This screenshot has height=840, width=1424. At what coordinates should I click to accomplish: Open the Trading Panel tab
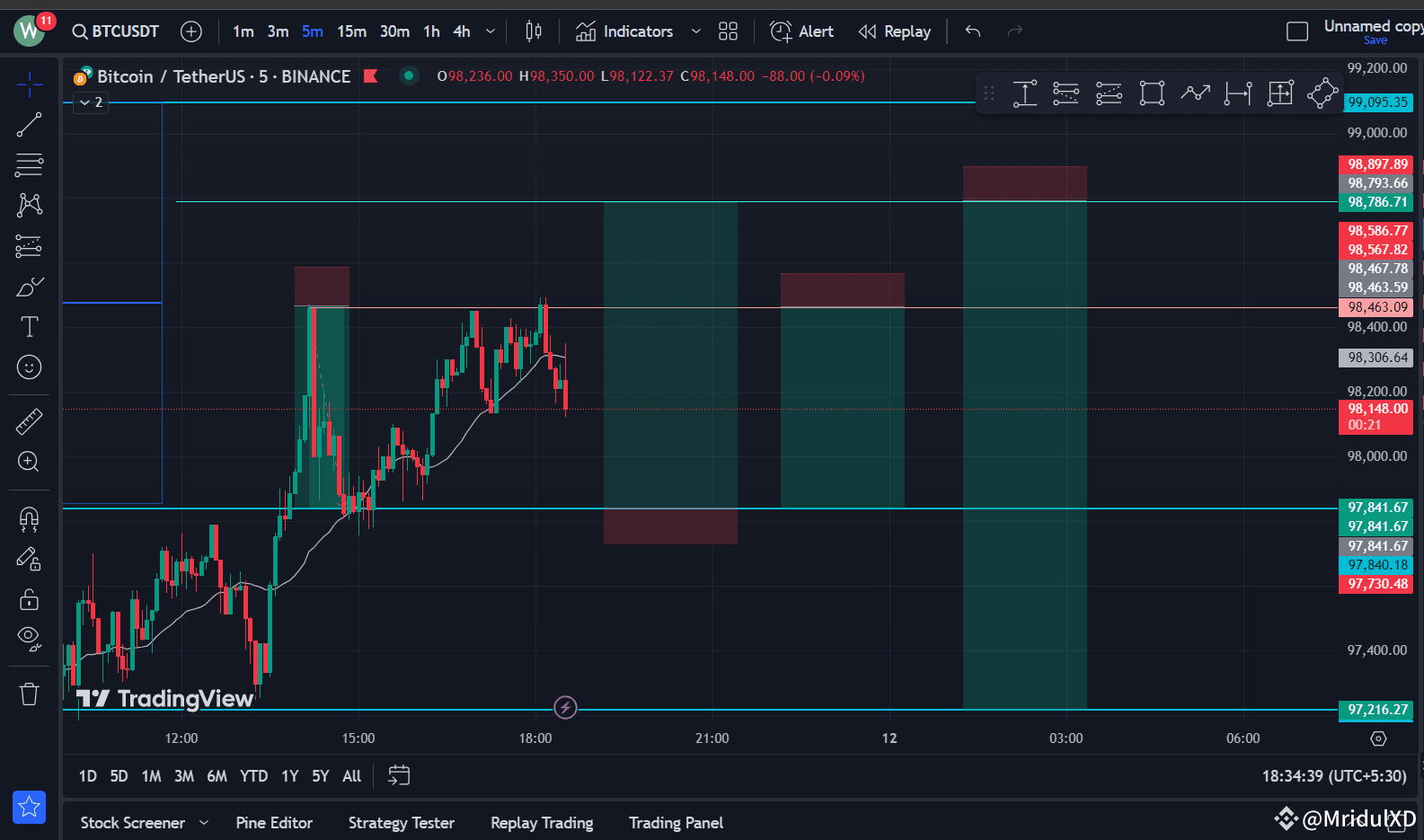coord(676,823)
